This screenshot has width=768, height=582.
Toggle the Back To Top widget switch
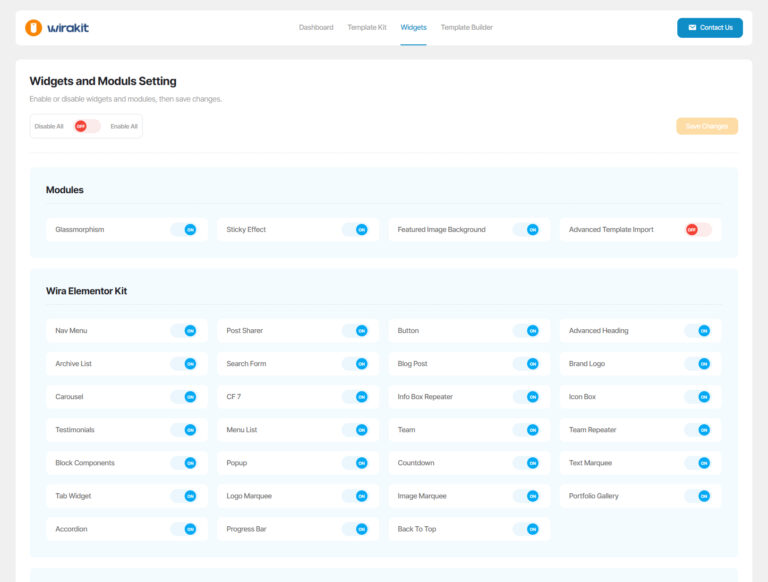526,529
